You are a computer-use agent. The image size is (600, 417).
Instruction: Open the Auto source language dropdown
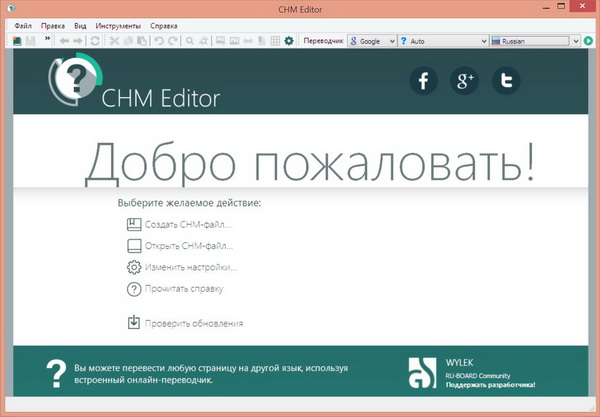click(441, 41)
